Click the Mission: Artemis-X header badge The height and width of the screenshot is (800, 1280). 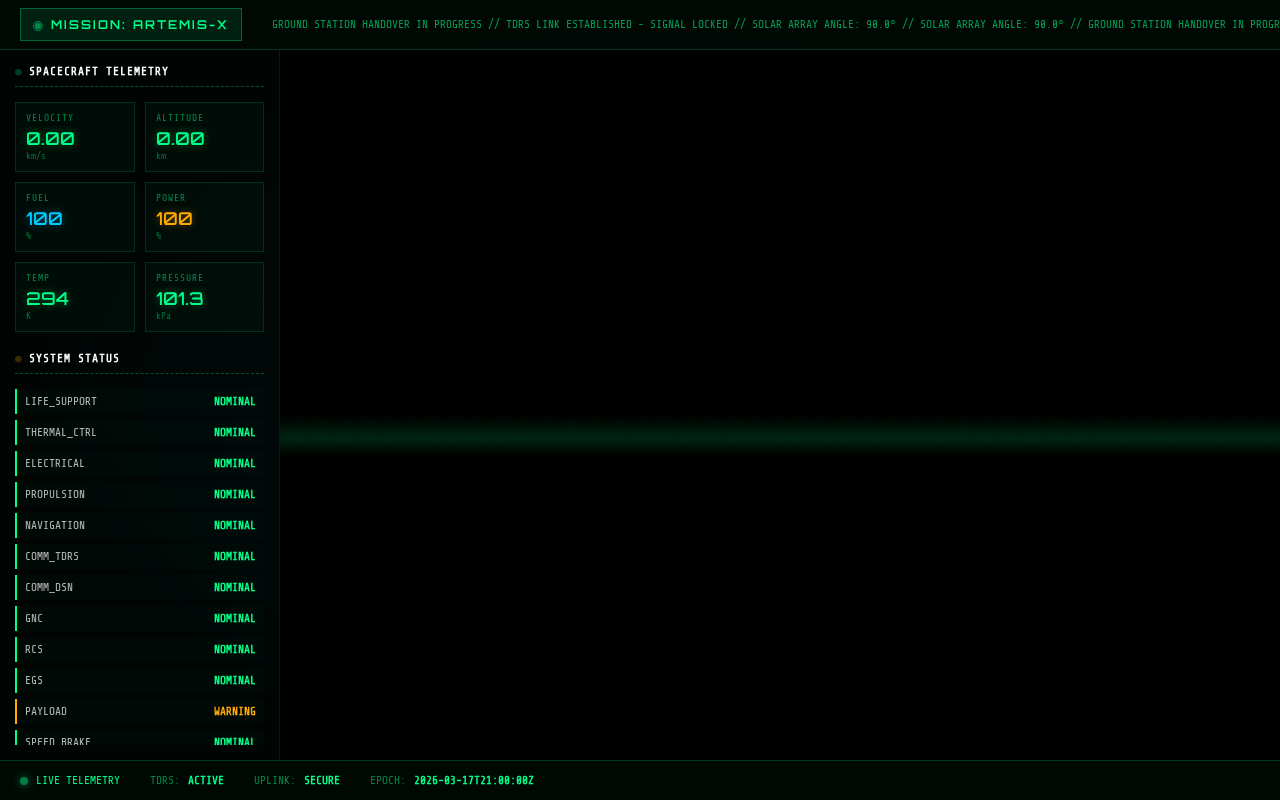coord(131,25)
